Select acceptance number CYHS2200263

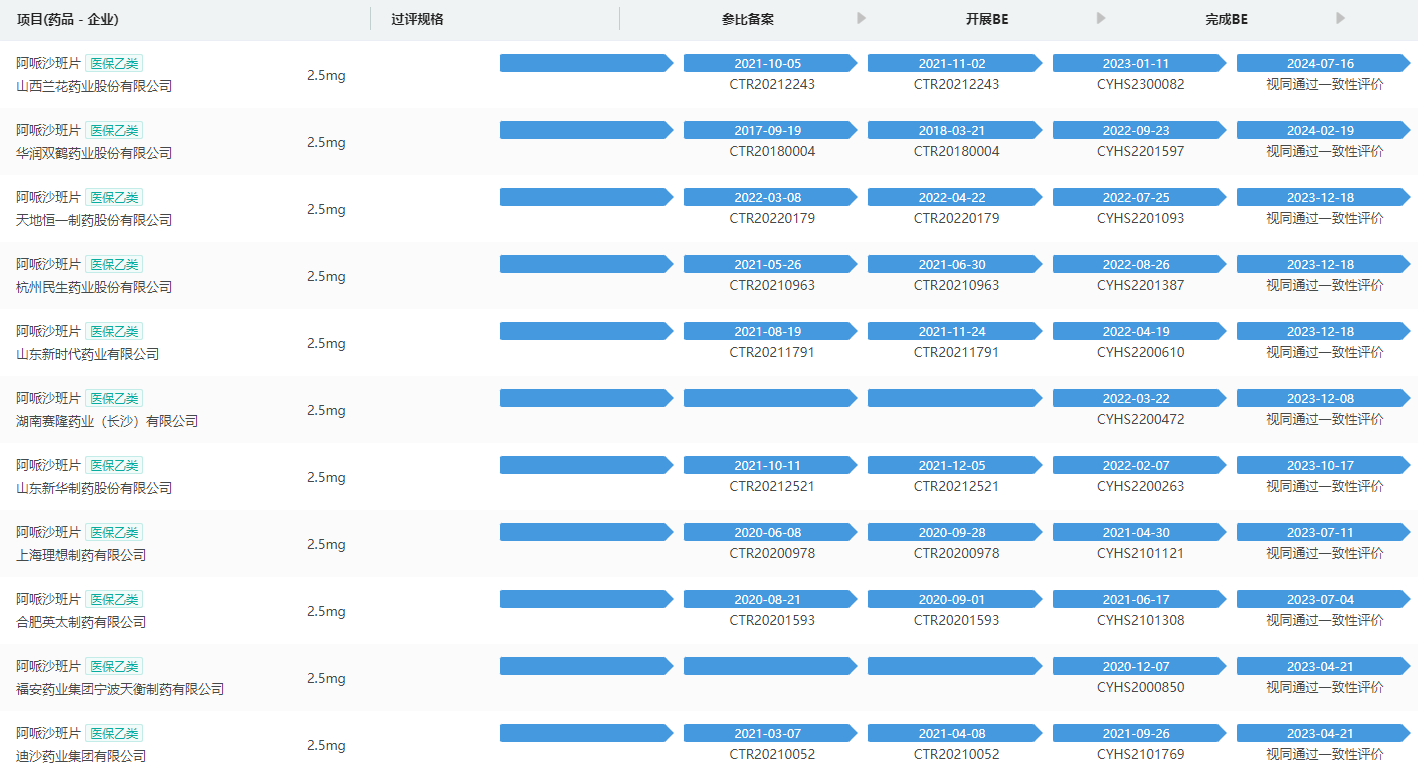[x=1140, y=486]
